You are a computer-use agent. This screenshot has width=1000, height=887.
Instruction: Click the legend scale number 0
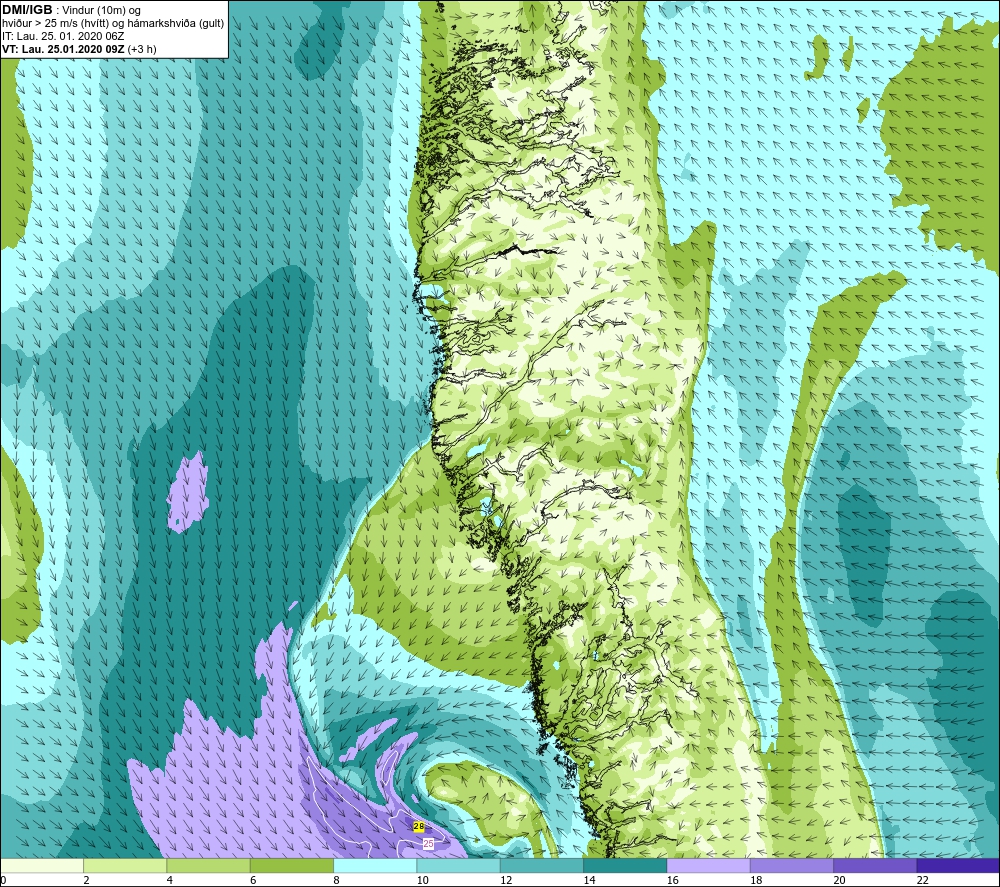tap(3, 880)
